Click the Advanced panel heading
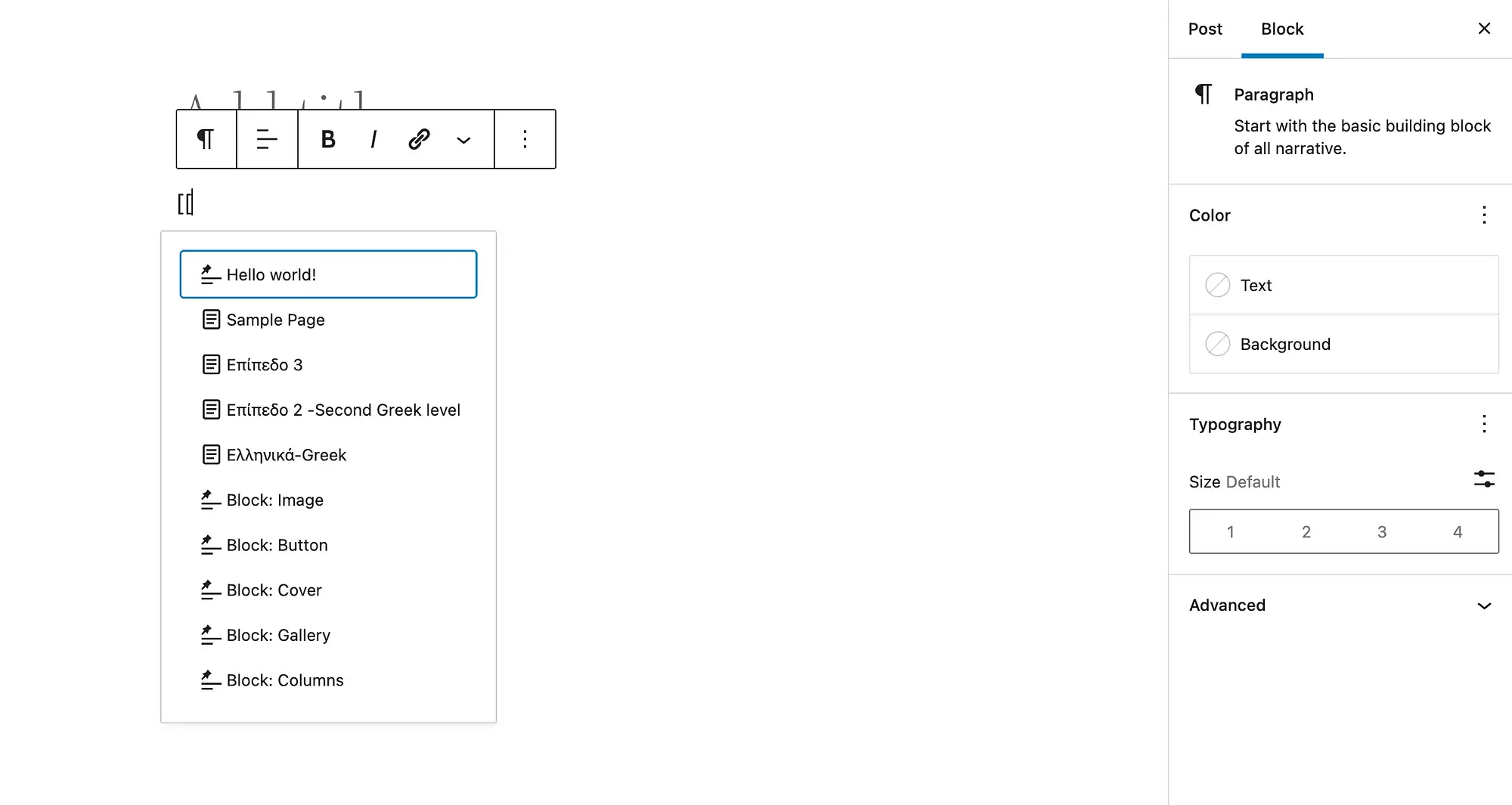Screen dimensions: 1512x805 coord(1227,605)
